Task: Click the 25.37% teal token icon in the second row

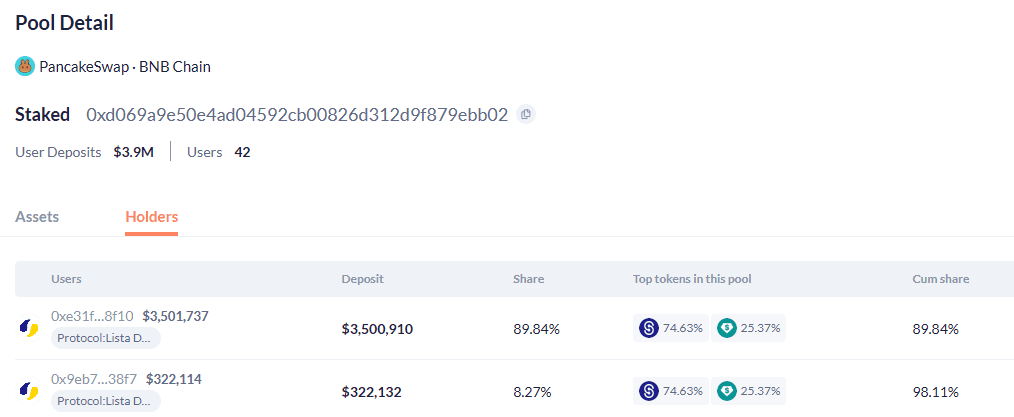Action: point(727,390)
